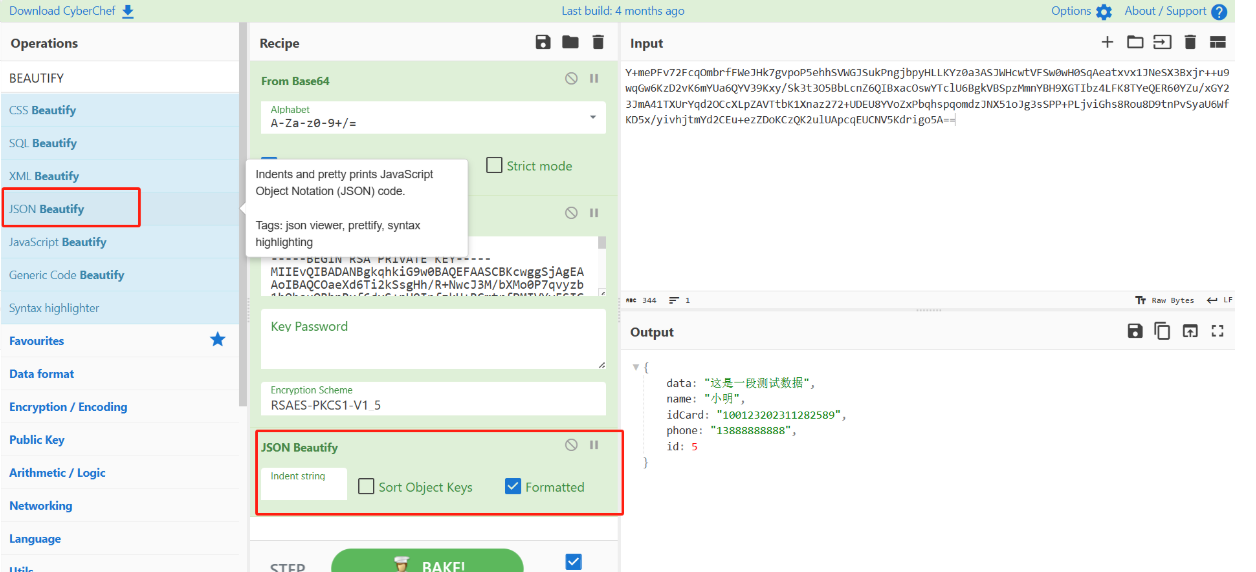The width and height of the screenshot is (1256, 572).
Task: Click the Key Password field
Action: tap(433, 339)
